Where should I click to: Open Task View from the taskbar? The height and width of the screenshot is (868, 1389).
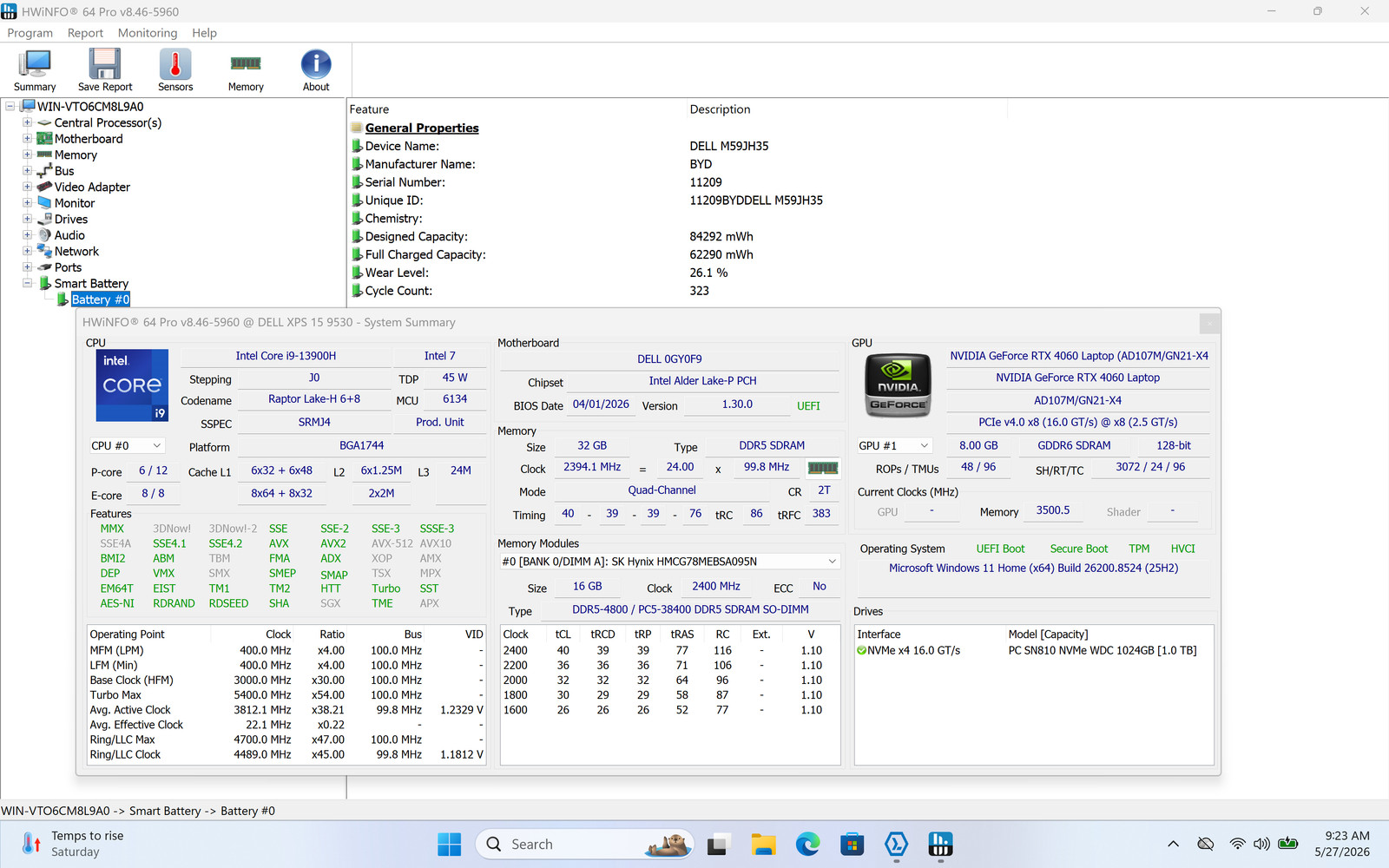(718, 844)
